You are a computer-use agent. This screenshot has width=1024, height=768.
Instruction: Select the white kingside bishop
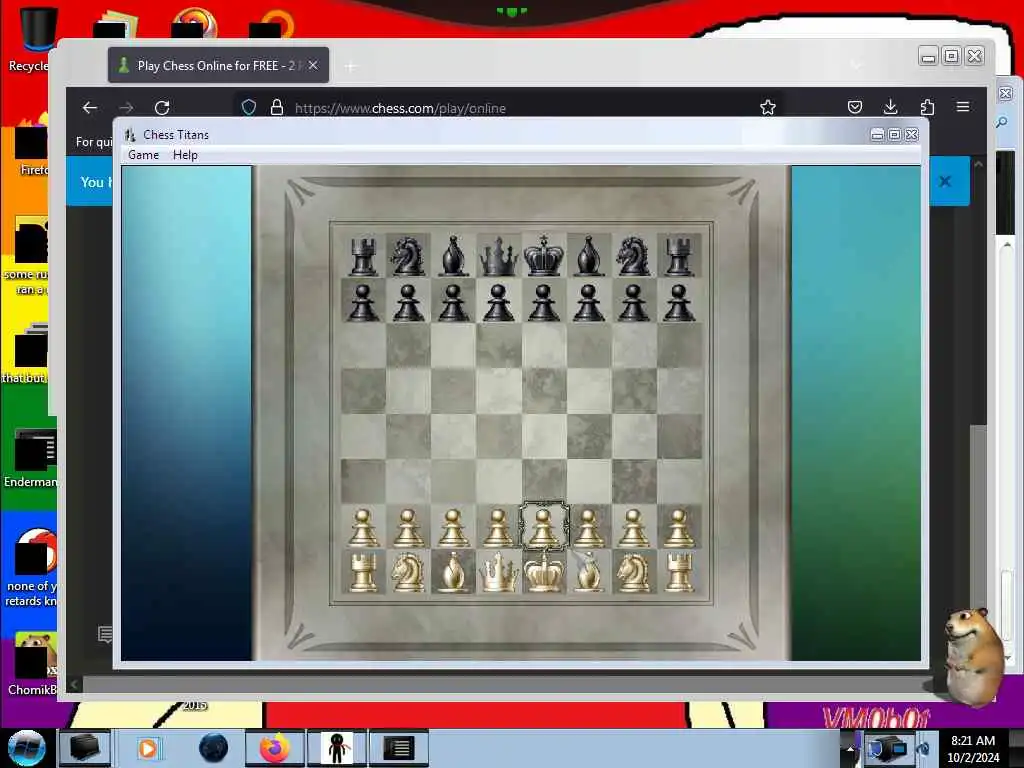pyautogui.click(x=588, y=573)
